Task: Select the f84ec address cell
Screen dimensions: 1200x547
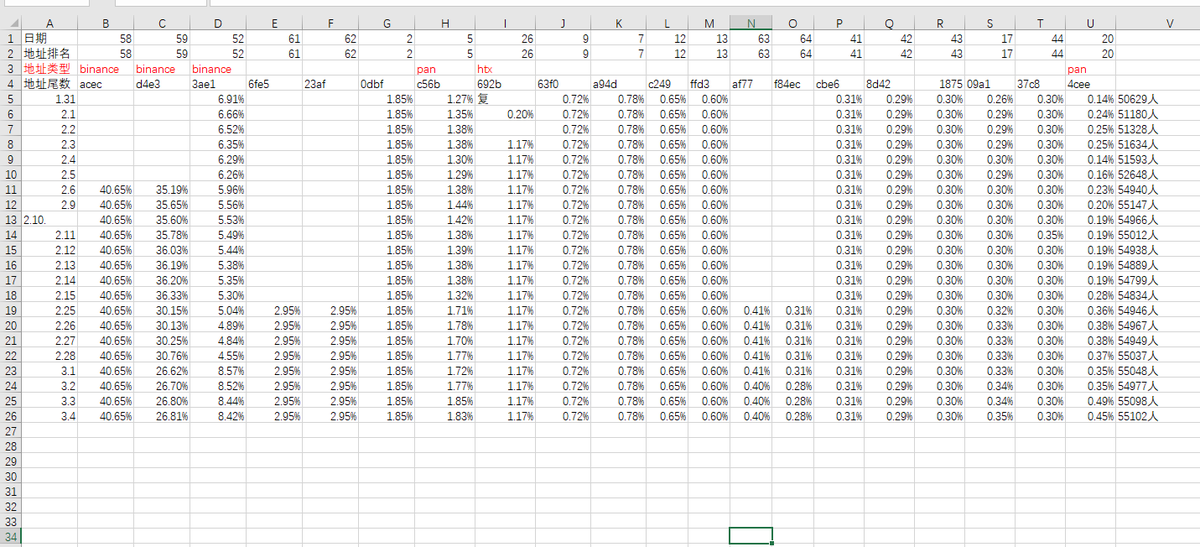Action: (x=793, y=84)
